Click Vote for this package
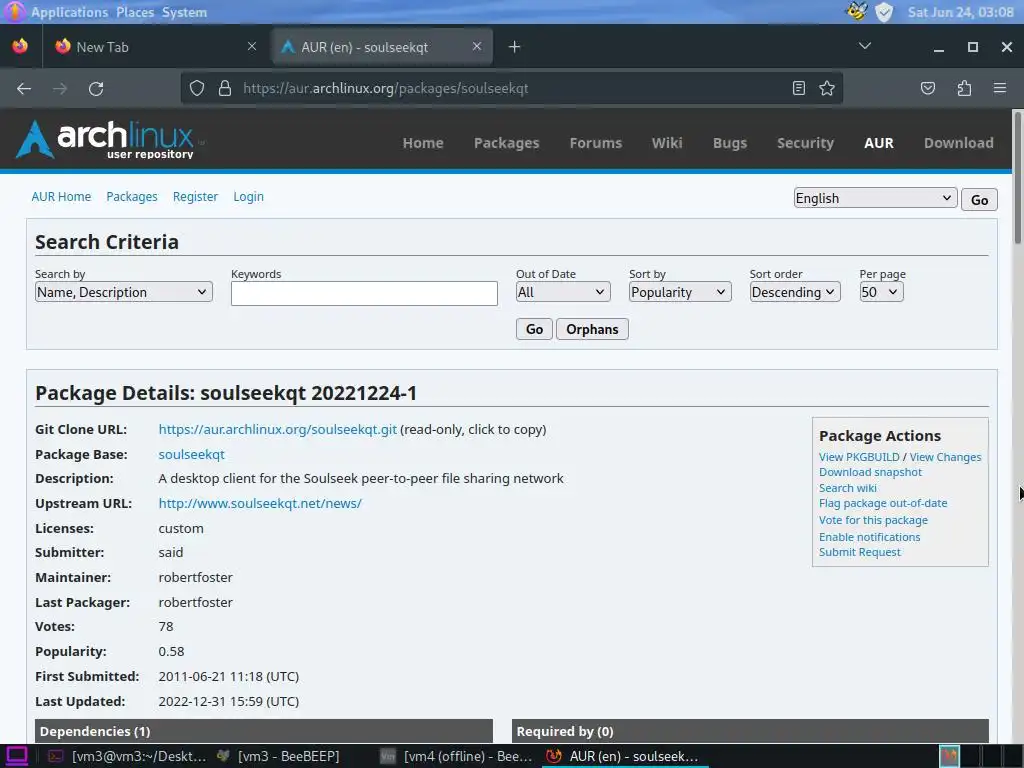The height and width of the screenshot is (768, 1024). [x=873, y=520]
